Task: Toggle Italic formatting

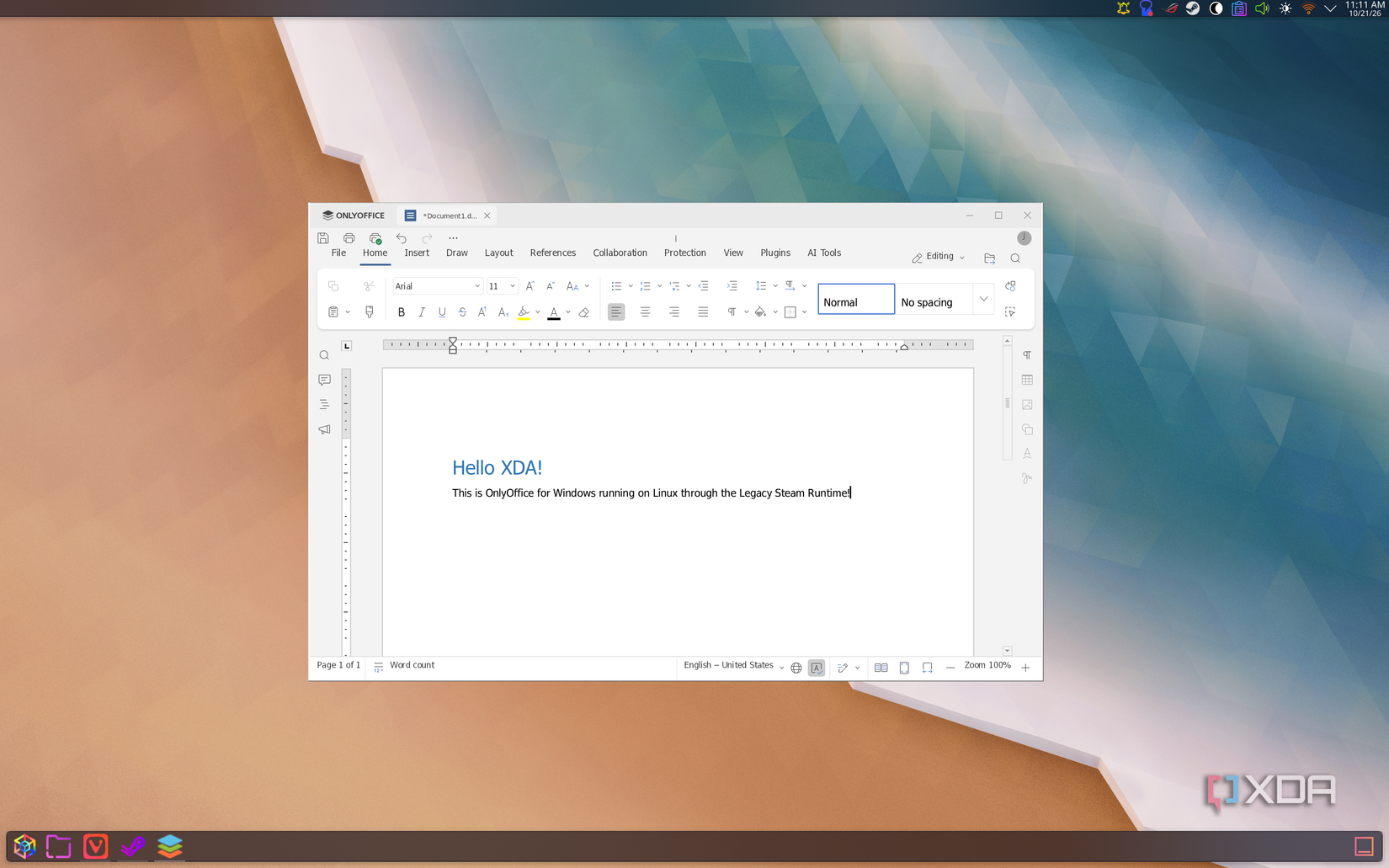Action: [x=422, y=312]
